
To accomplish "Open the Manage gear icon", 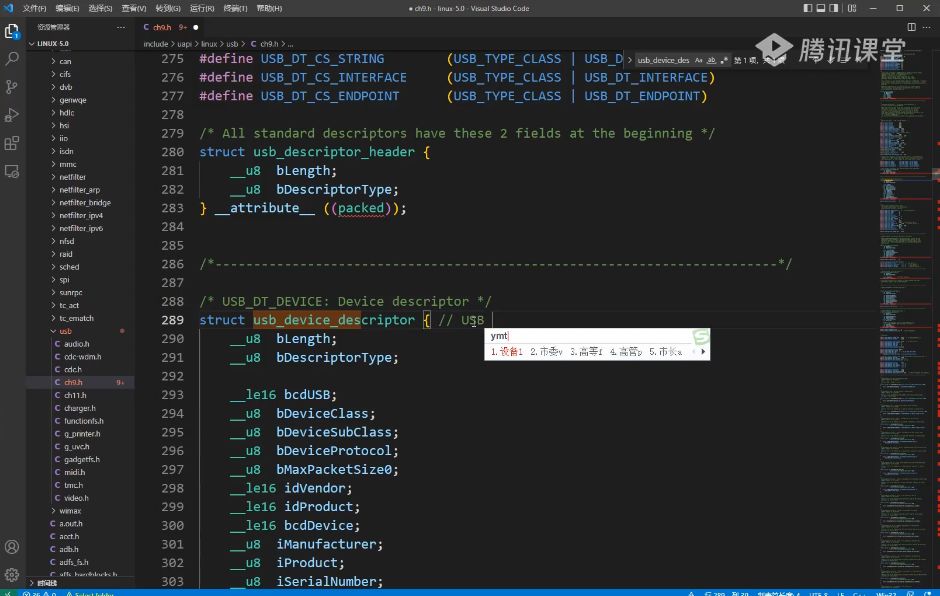I will click(12, 574).
